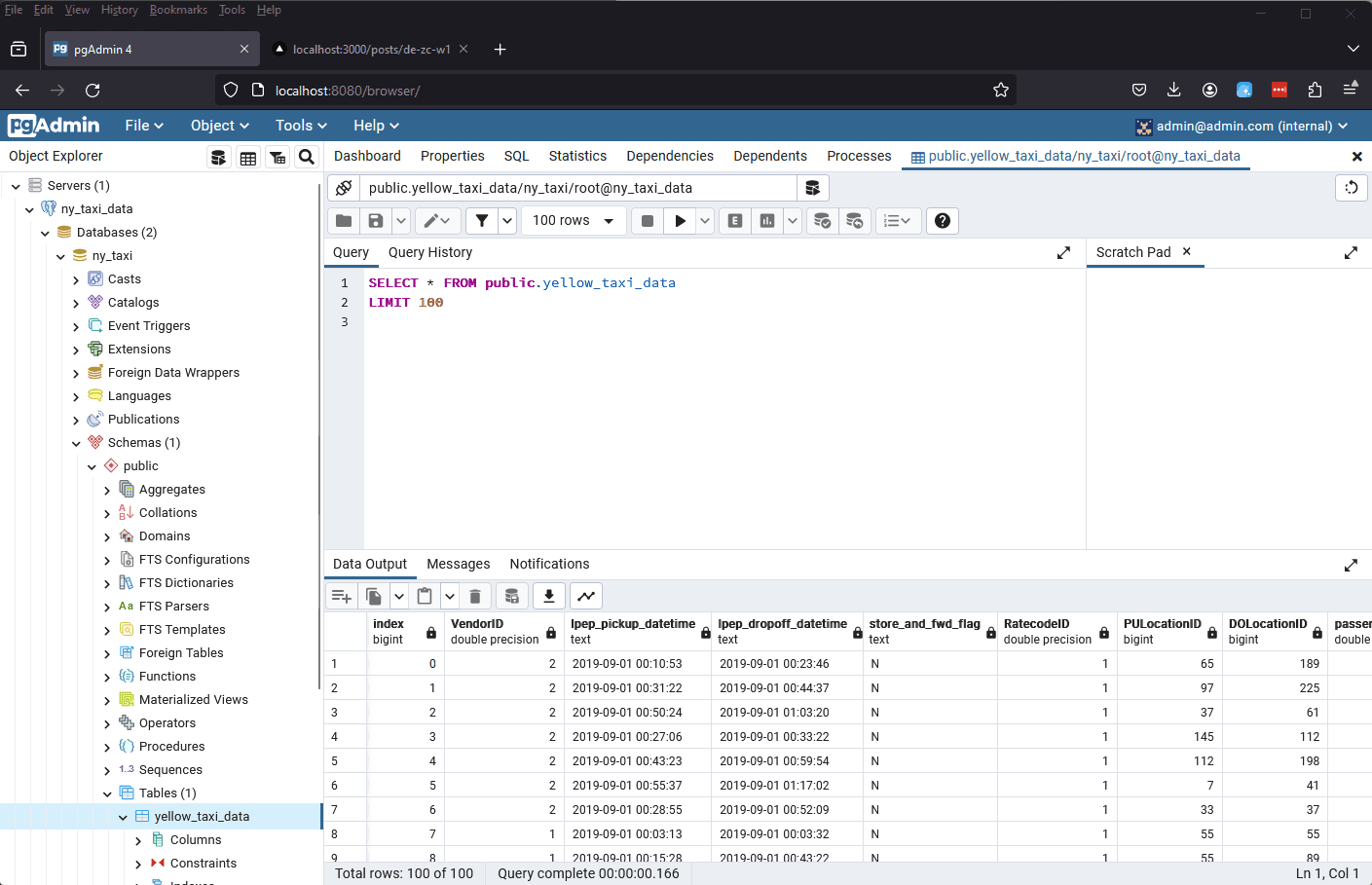Switch to the Dashboard tab
Viewport: 1372px width, 885px height.
pyautogui.click(x=367, y=156)
